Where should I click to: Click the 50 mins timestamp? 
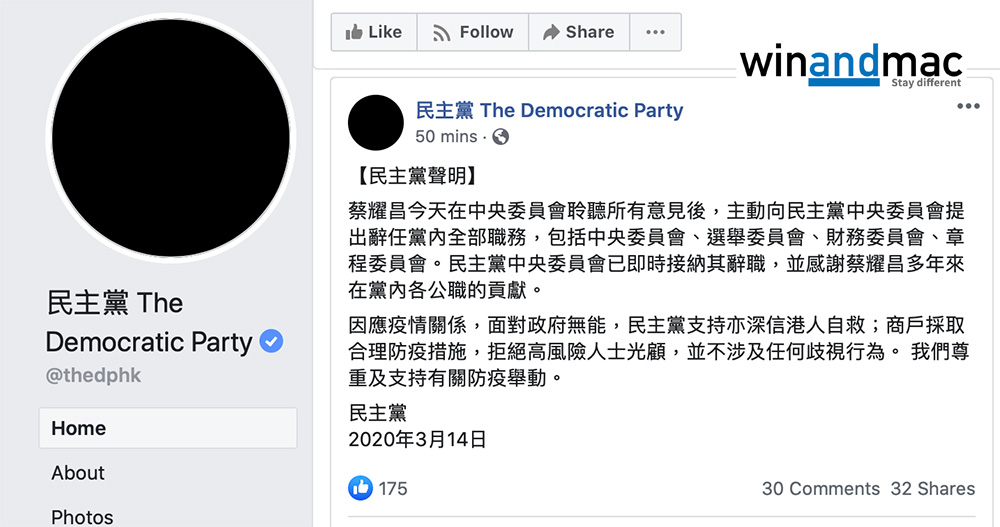[x=447, y=136]
